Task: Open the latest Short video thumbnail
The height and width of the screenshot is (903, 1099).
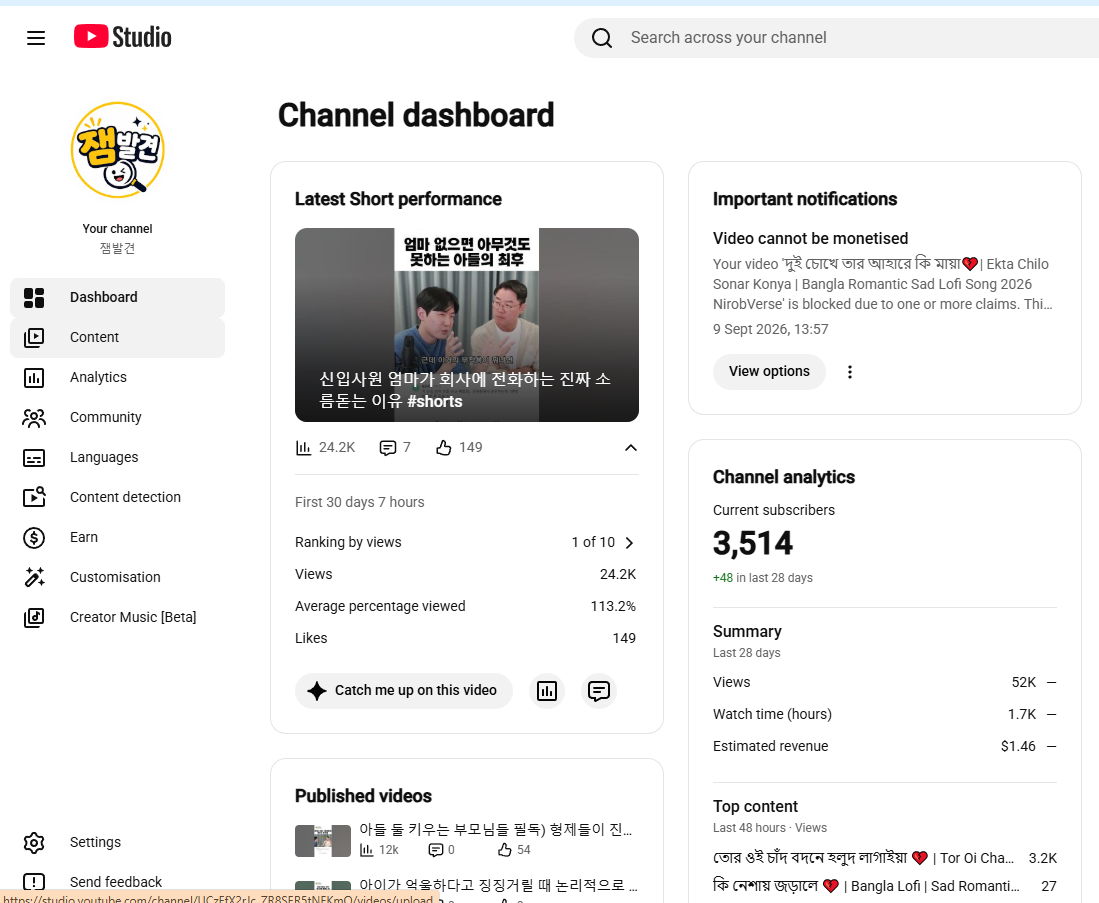Action: coord(467,325)
